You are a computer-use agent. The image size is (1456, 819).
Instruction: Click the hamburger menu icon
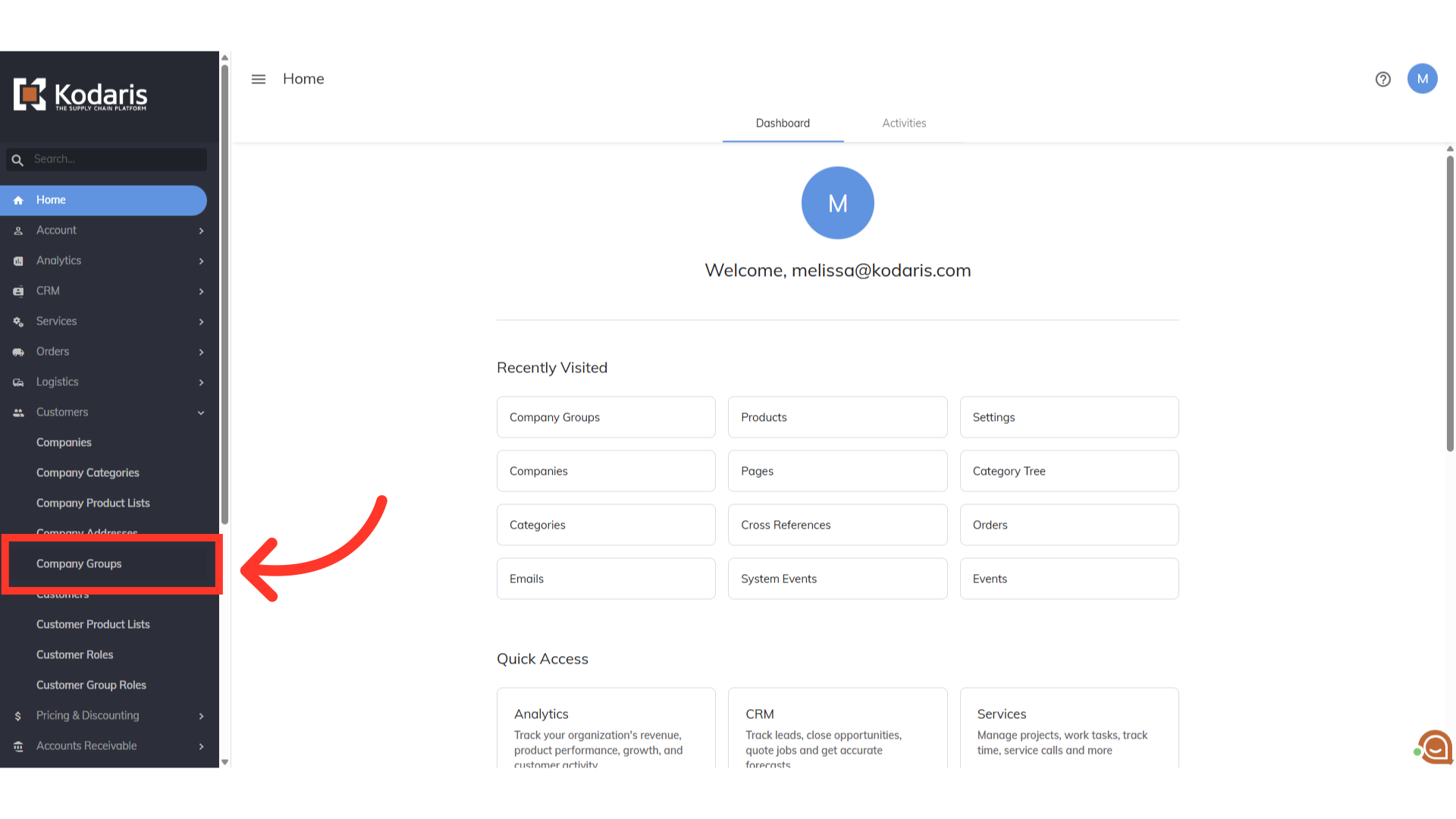point(259,79)
